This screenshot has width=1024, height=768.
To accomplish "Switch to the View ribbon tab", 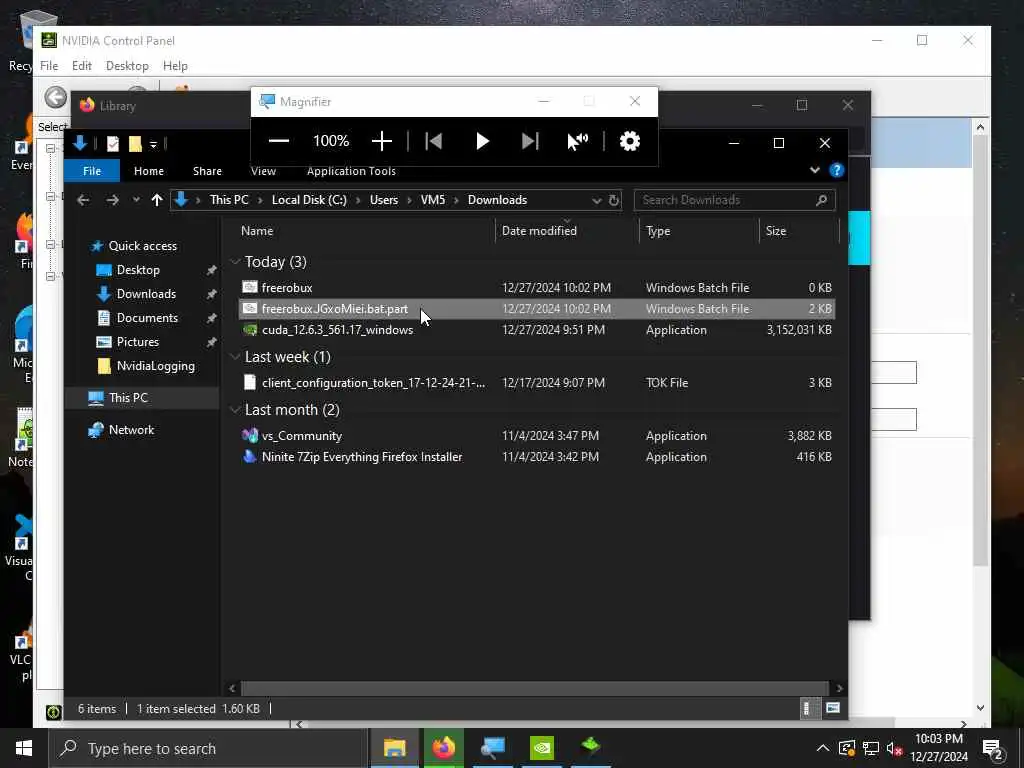I will coord(263,171).
